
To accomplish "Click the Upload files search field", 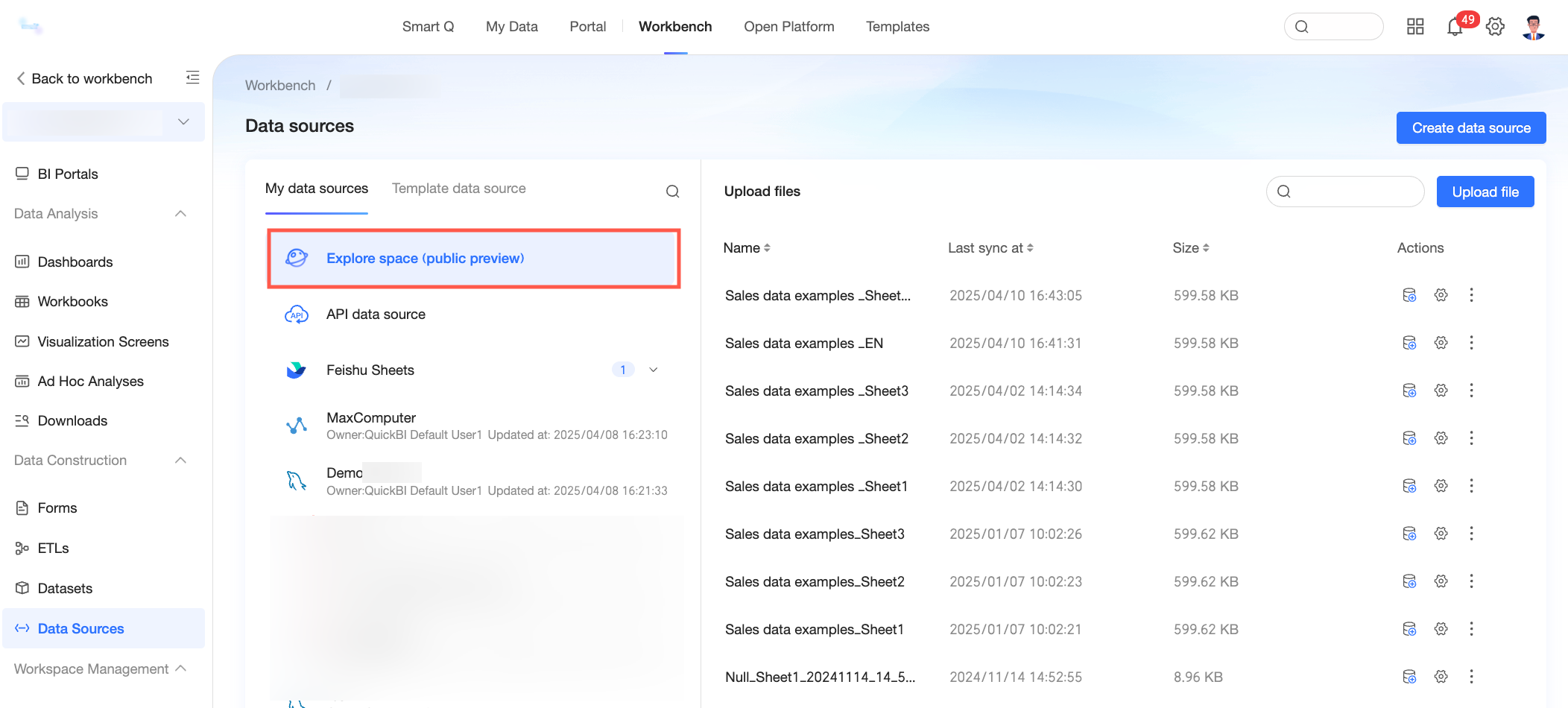I will (x=1345, y=192).
